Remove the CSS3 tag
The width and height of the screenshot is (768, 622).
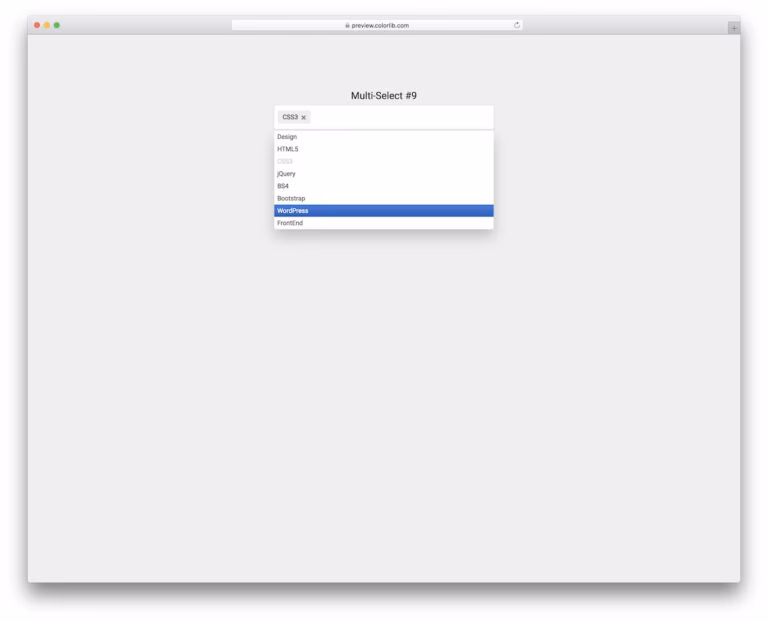click(304, 118)
